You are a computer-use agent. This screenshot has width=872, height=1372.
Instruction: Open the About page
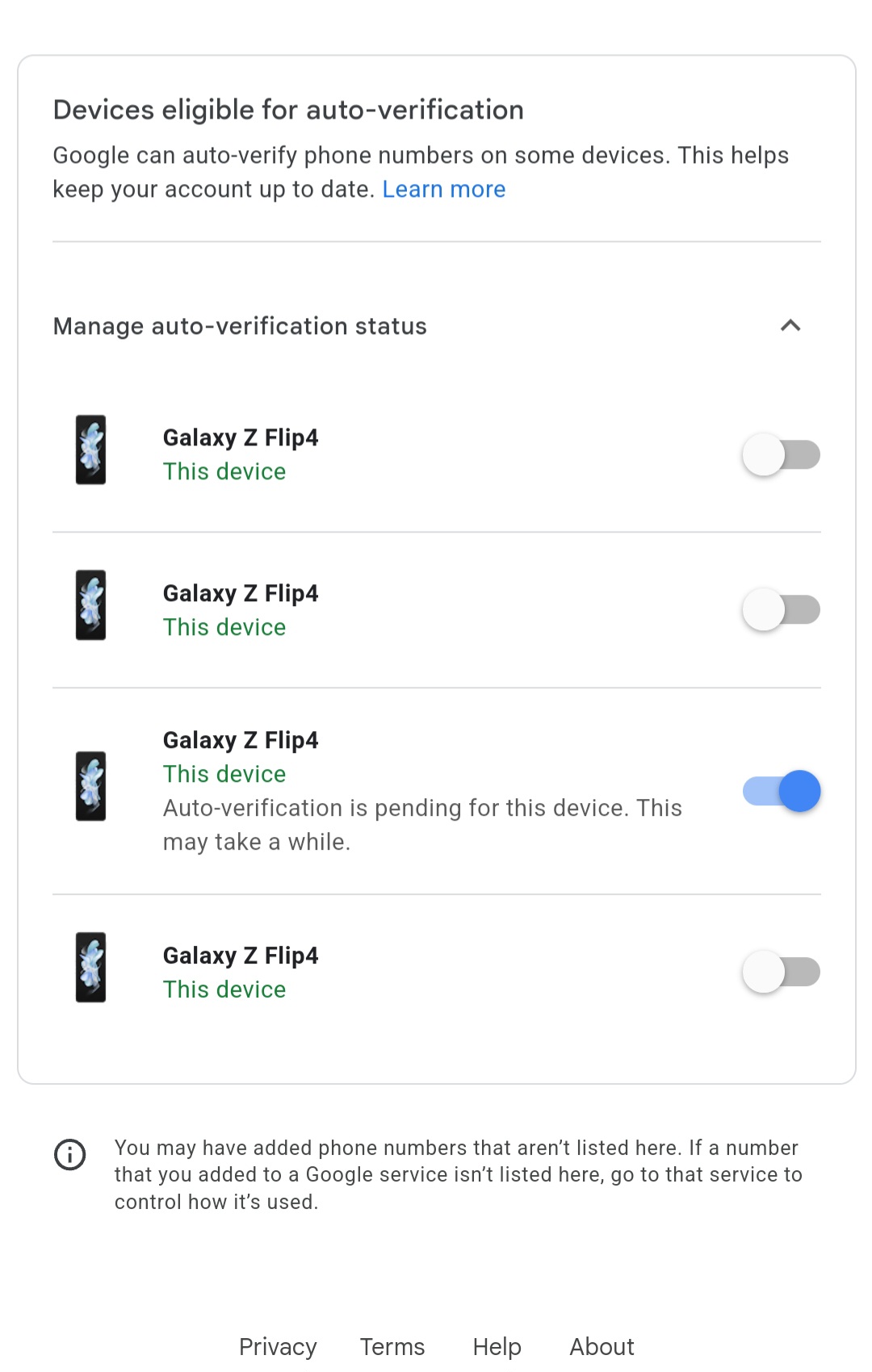pyautogui.click(x=602, y=1346)
